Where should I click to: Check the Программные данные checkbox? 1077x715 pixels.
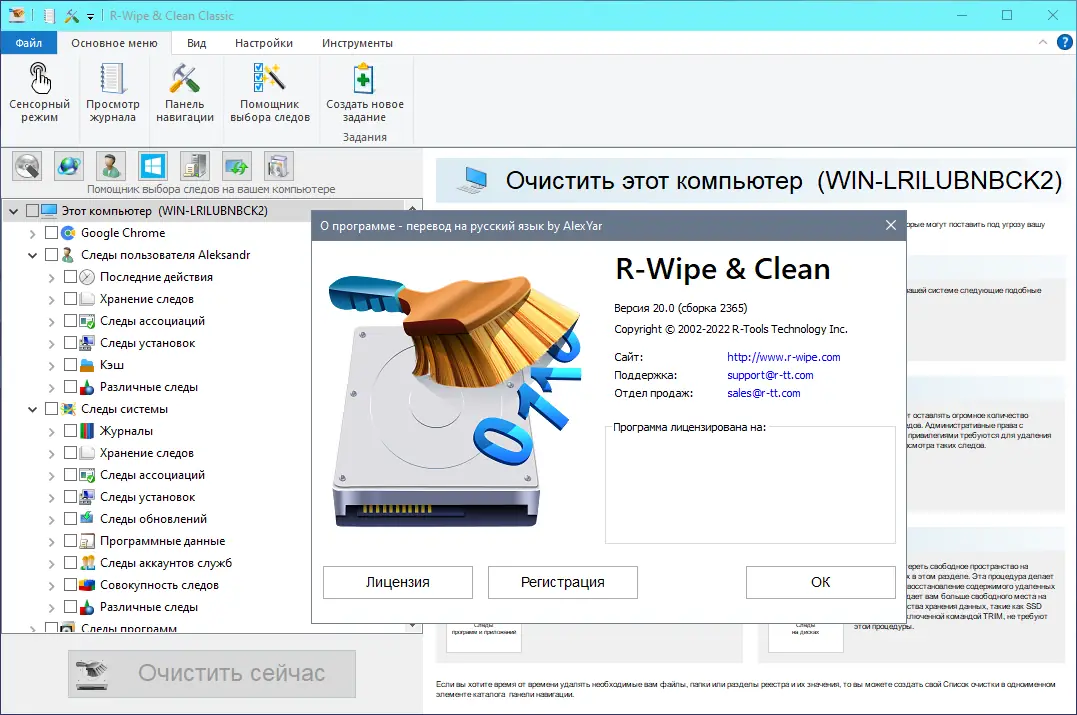pyautogui.click(x=70, y=541)
